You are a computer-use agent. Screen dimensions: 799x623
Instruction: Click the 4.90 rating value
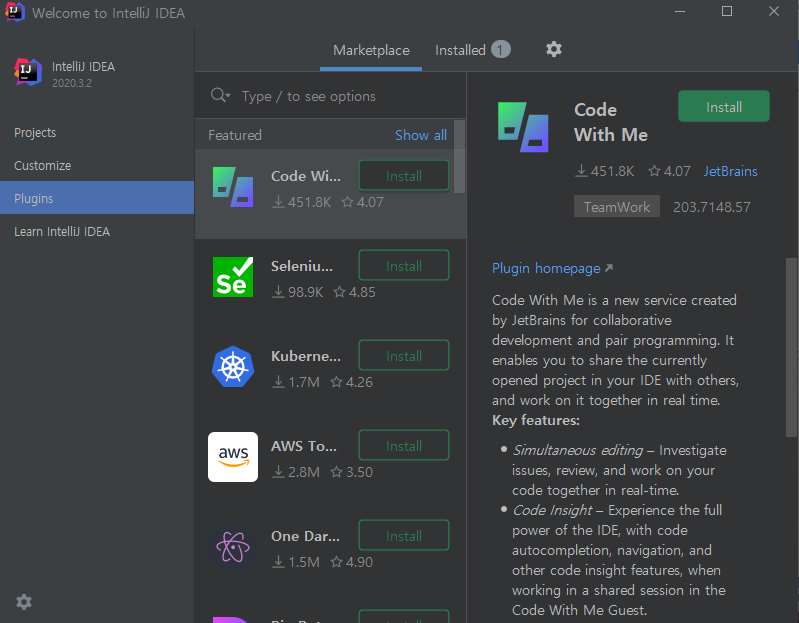[x=359, y=562]
